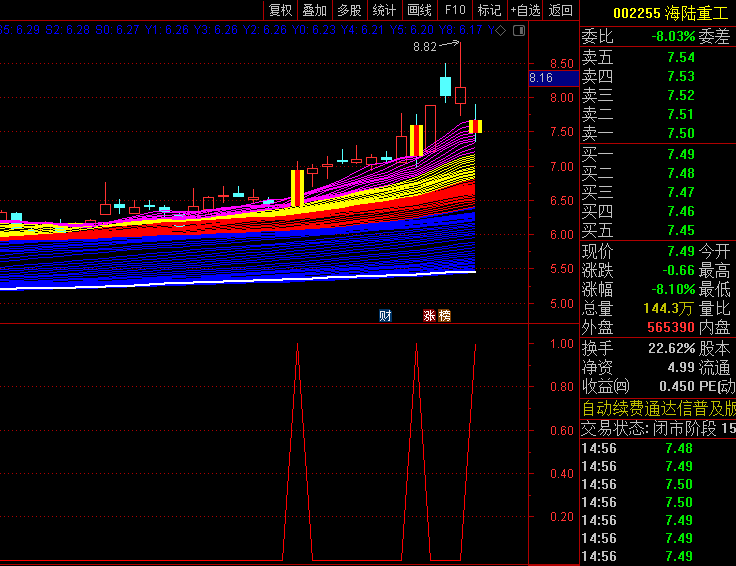Click the diamond icon in indicator header

502,31
